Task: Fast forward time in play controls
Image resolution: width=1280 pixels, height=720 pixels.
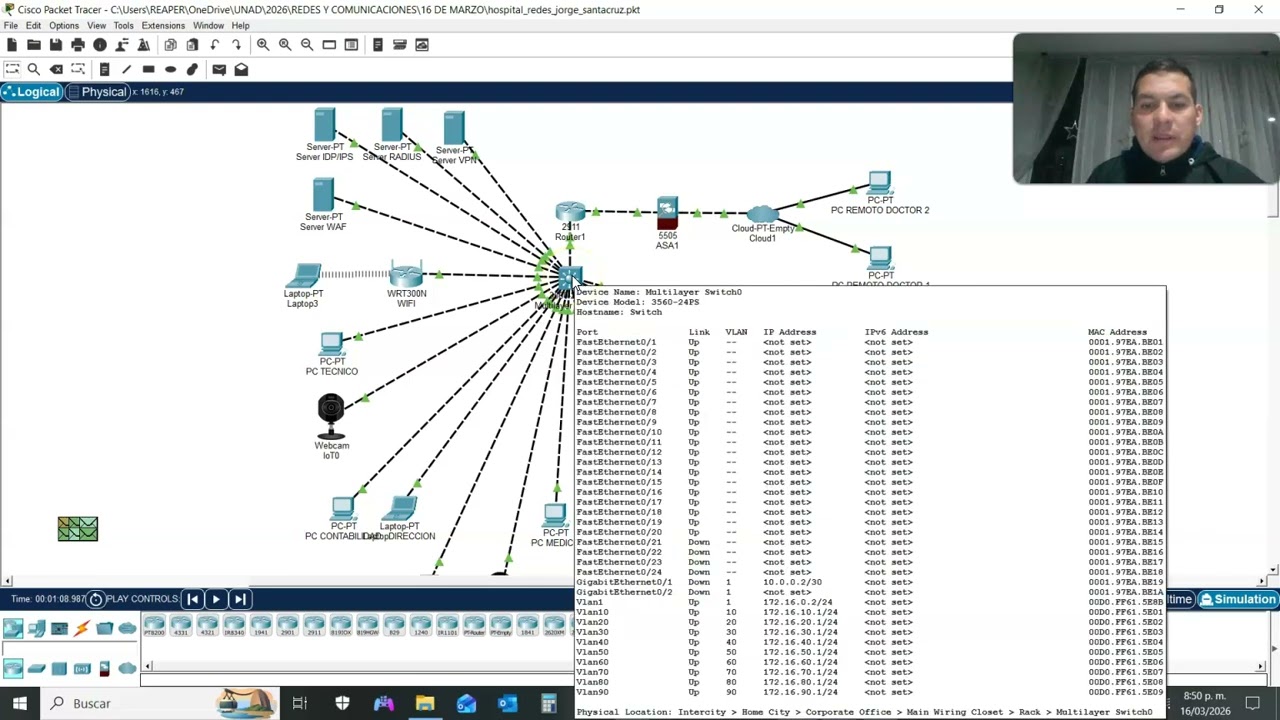Action: [240, 599]
